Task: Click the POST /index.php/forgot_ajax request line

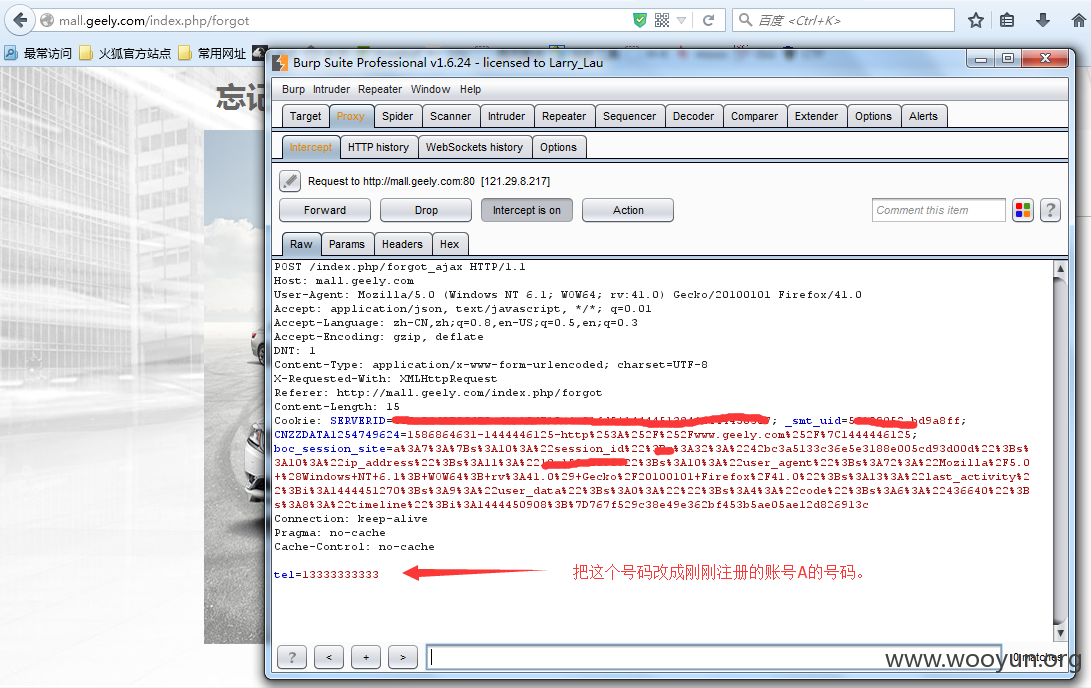Action: [x=400, y=267]
